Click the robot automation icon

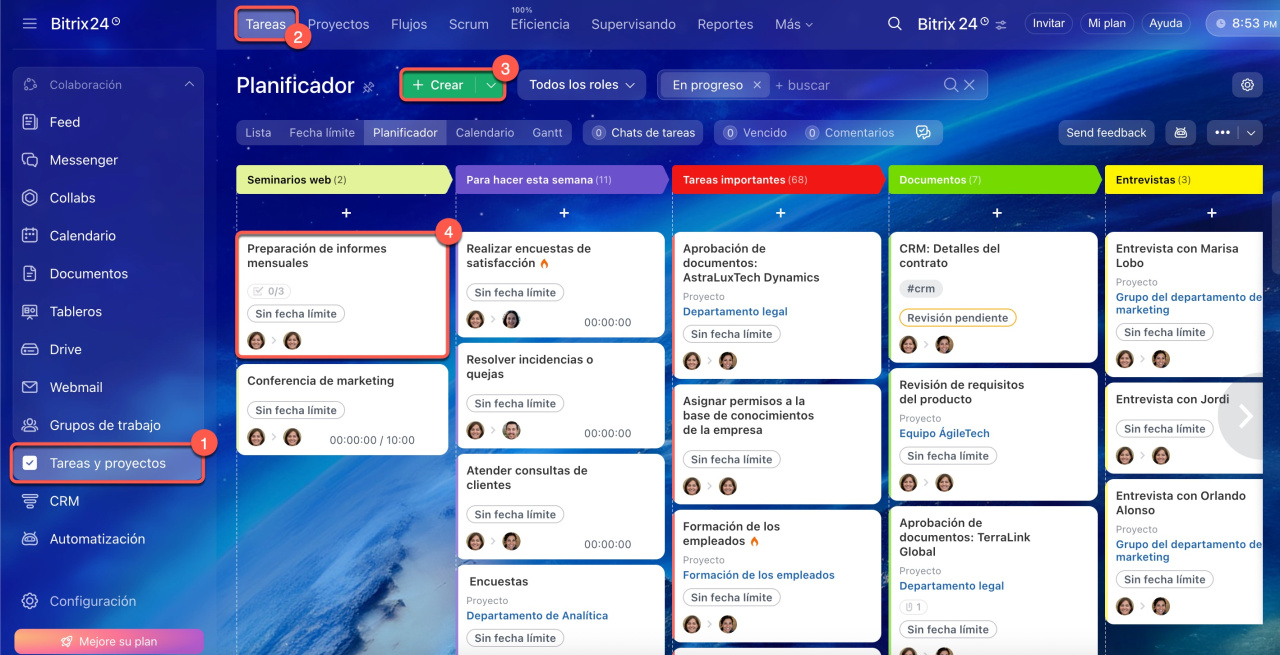pyautogui.click(x=1180, y=132)
